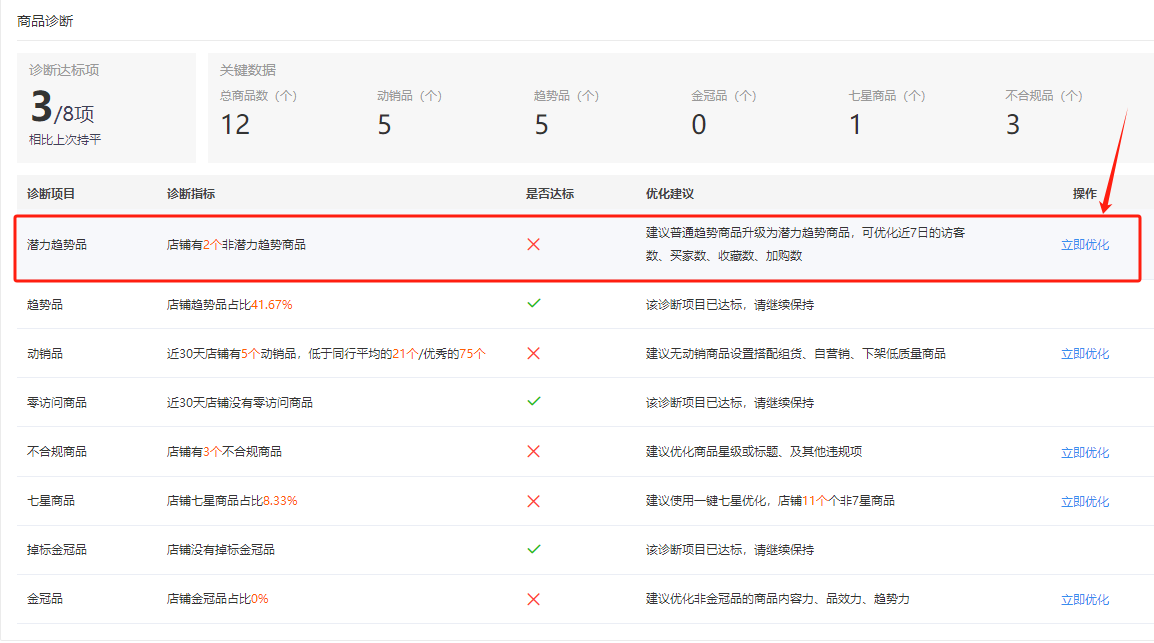Select the 七星商品 row name in table
The image size is (1154, 643).
click(x=51, y=501)
